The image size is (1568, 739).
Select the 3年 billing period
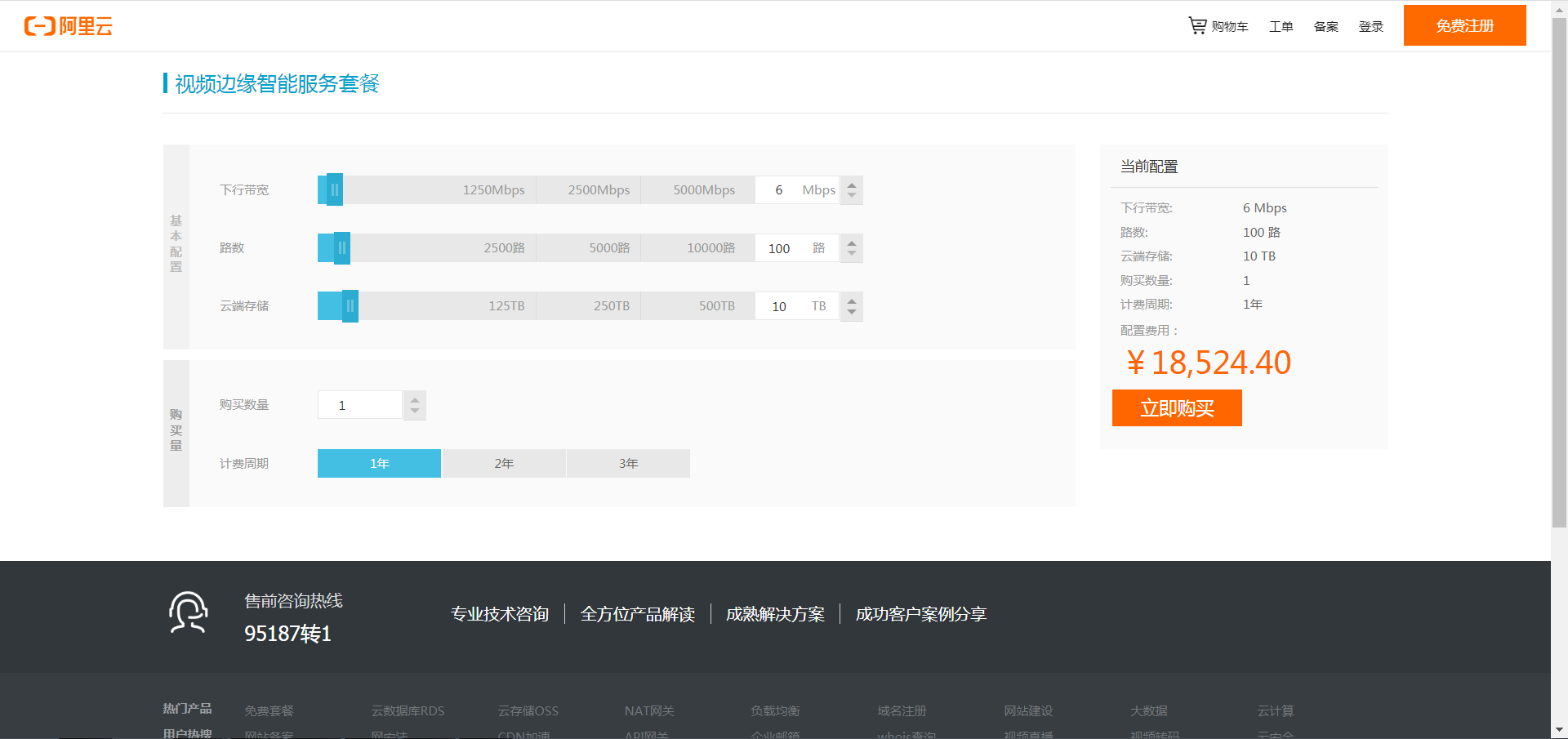pos(628,463)
